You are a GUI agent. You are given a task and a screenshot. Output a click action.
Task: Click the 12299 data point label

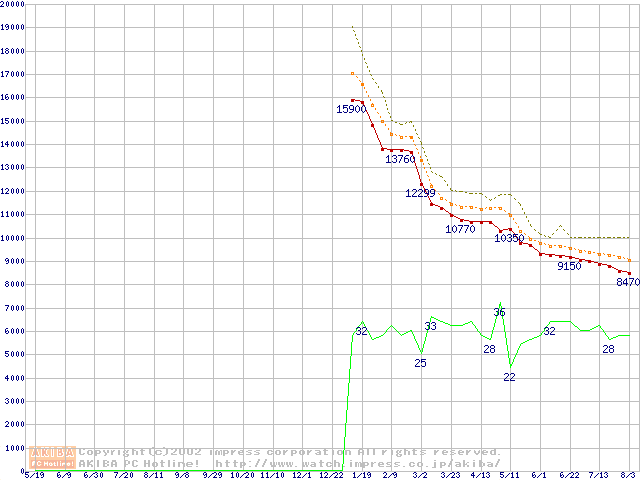(420, 193)
